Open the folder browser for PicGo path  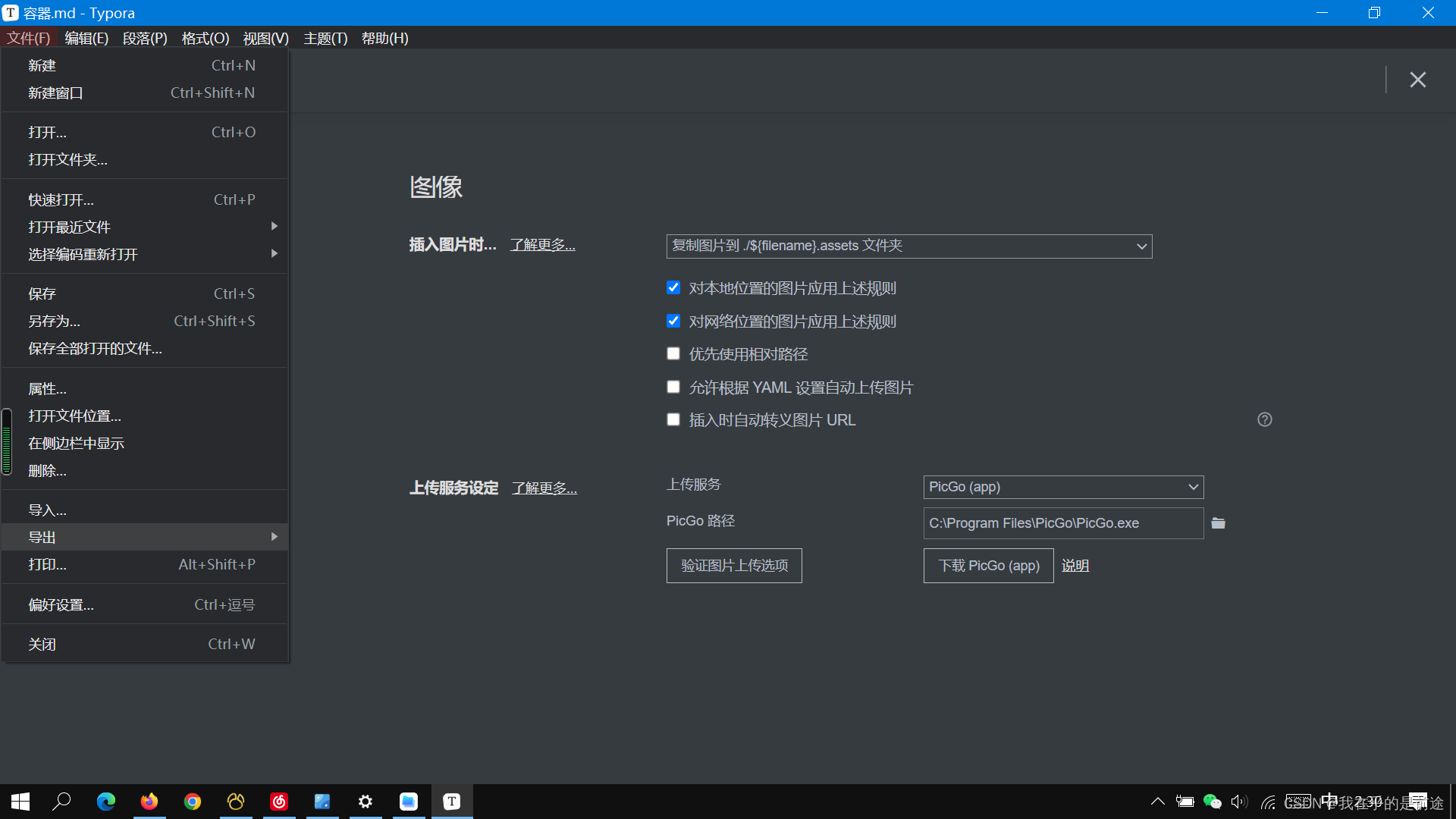coord(1218,522)
